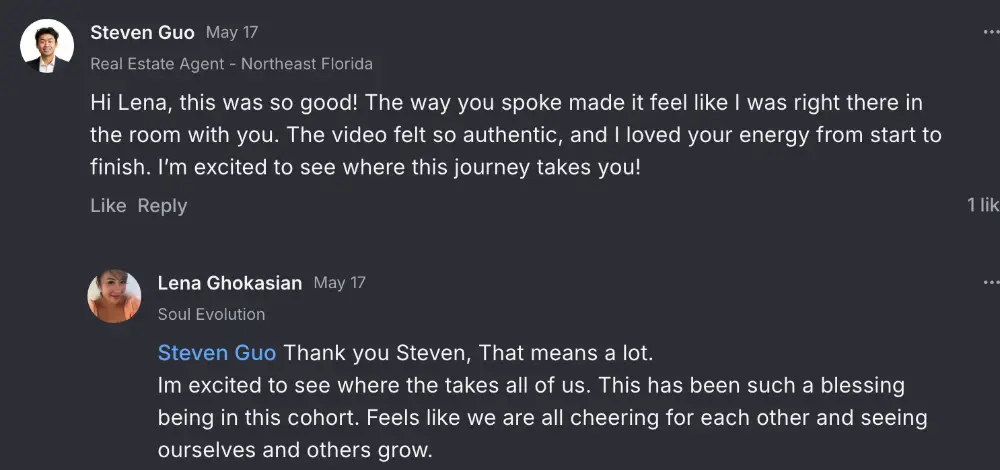Reply to Steven Guo's comment
This screenshot has height=470, width=1000.
tap(162, 206)
